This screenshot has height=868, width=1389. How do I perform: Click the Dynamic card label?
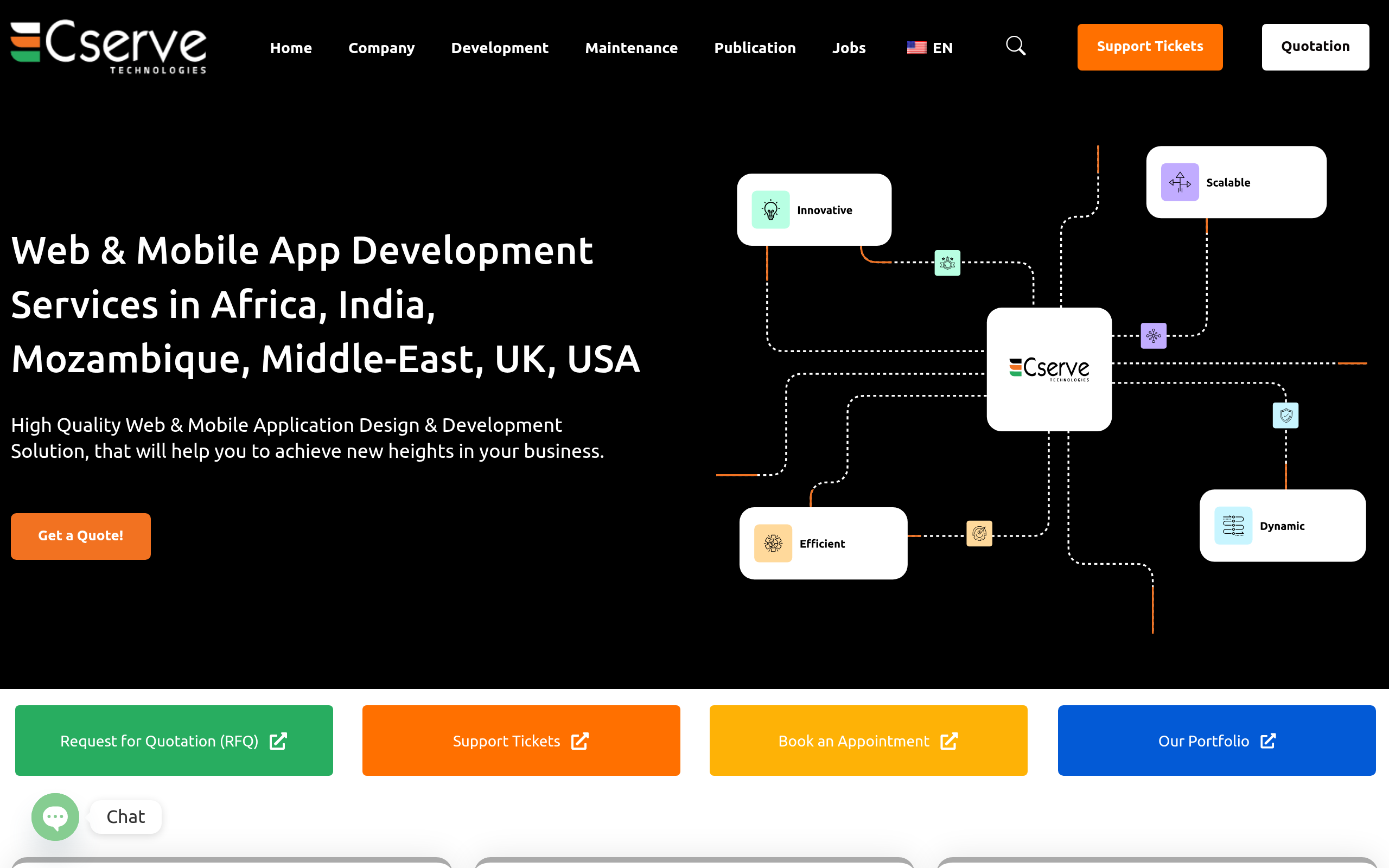point(1282,526)
